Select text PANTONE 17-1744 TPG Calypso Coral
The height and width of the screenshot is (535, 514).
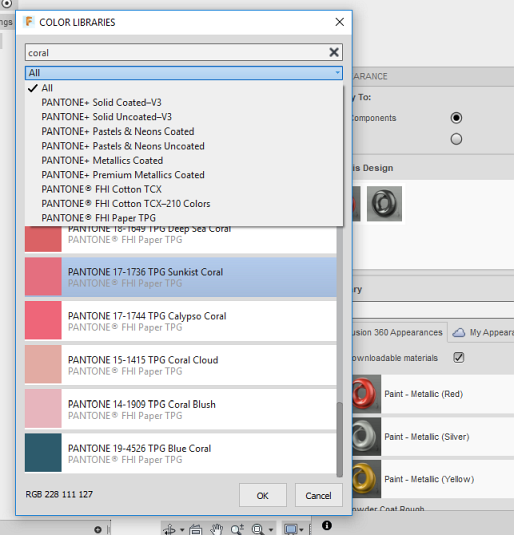(x=147, y=316)
